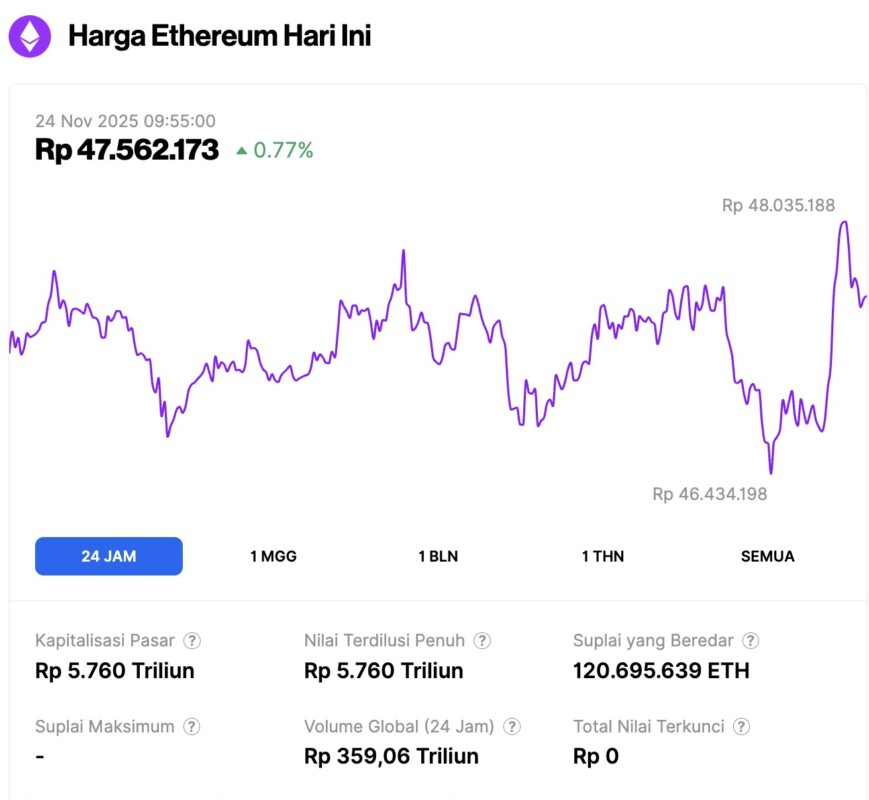Click the circulating supply value 120.695.639 ETH
Viewport: 869px width, 800px height.
coord(660,670)
